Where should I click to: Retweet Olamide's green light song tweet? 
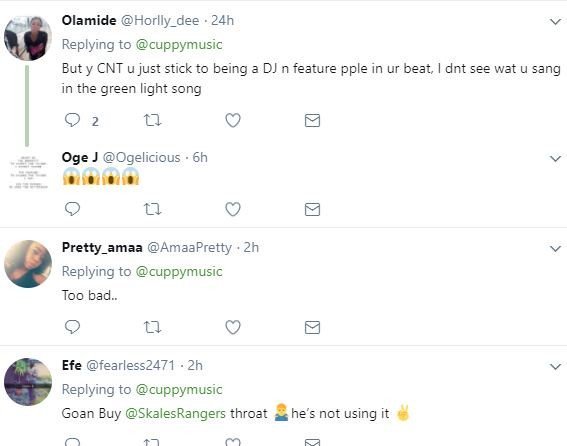[152, 120]
